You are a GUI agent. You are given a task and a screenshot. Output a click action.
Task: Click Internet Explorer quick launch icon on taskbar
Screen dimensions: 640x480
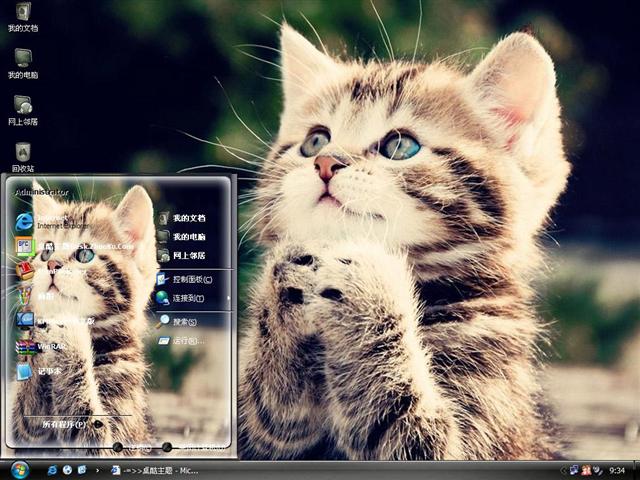[52, 470]
